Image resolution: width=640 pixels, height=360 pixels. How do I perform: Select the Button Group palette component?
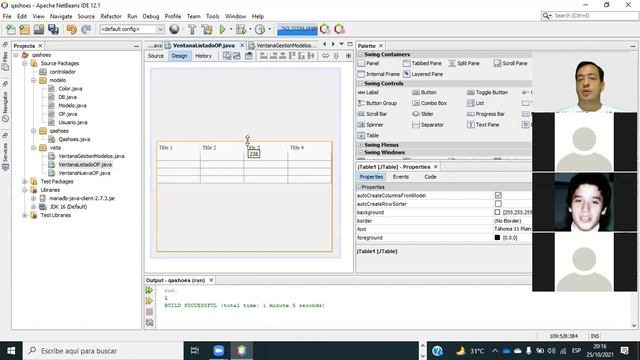377,103
